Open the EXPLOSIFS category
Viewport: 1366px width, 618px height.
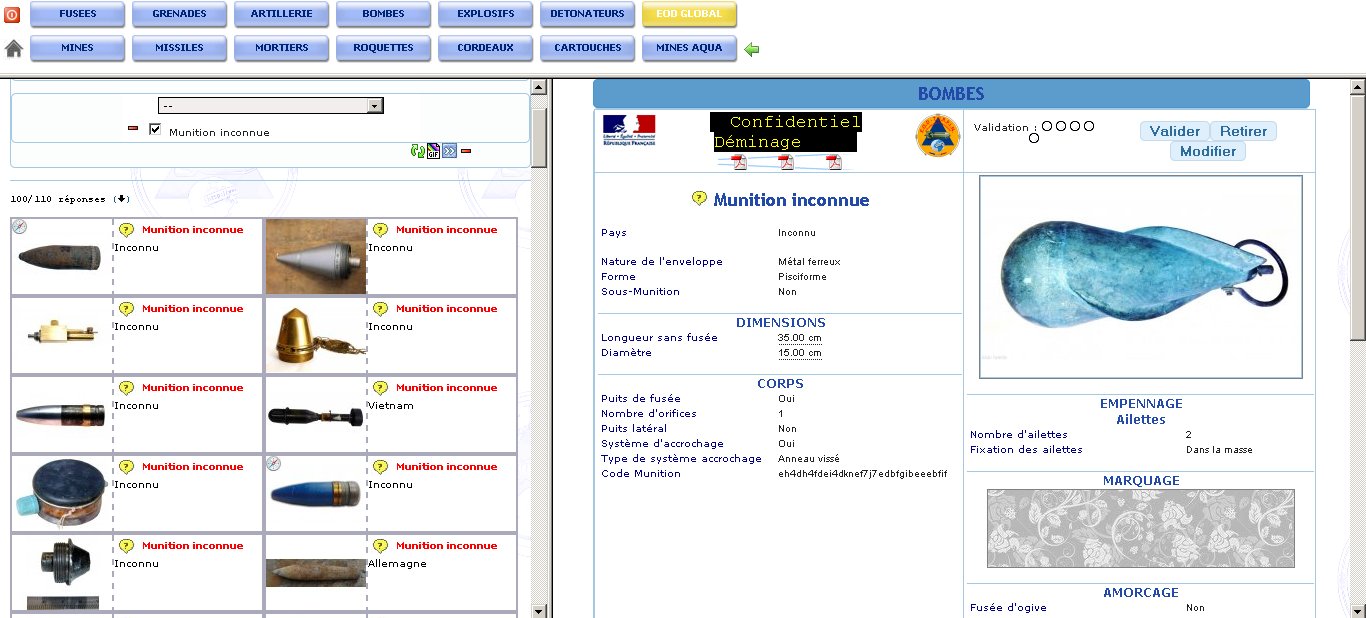(x=485, y=14)
